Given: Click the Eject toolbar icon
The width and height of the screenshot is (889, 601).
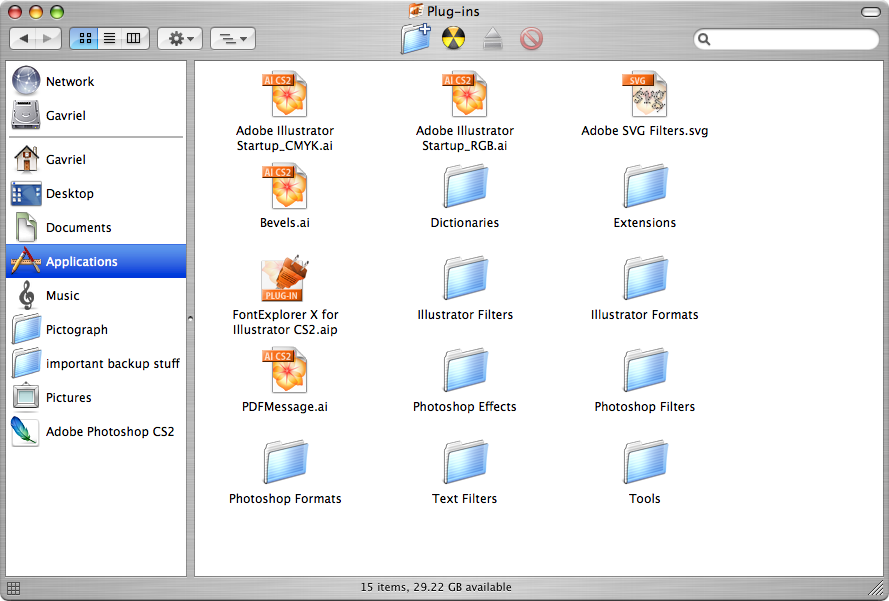Looking at the screenshot, I should (493, 39).
